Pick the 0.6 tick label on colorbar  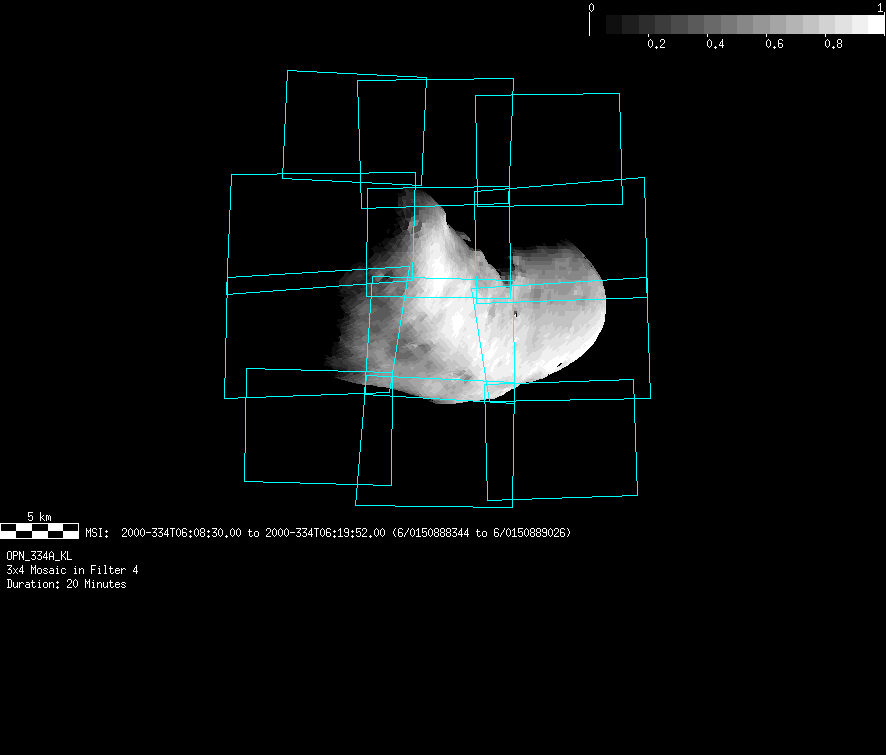(x=774, y=44)
